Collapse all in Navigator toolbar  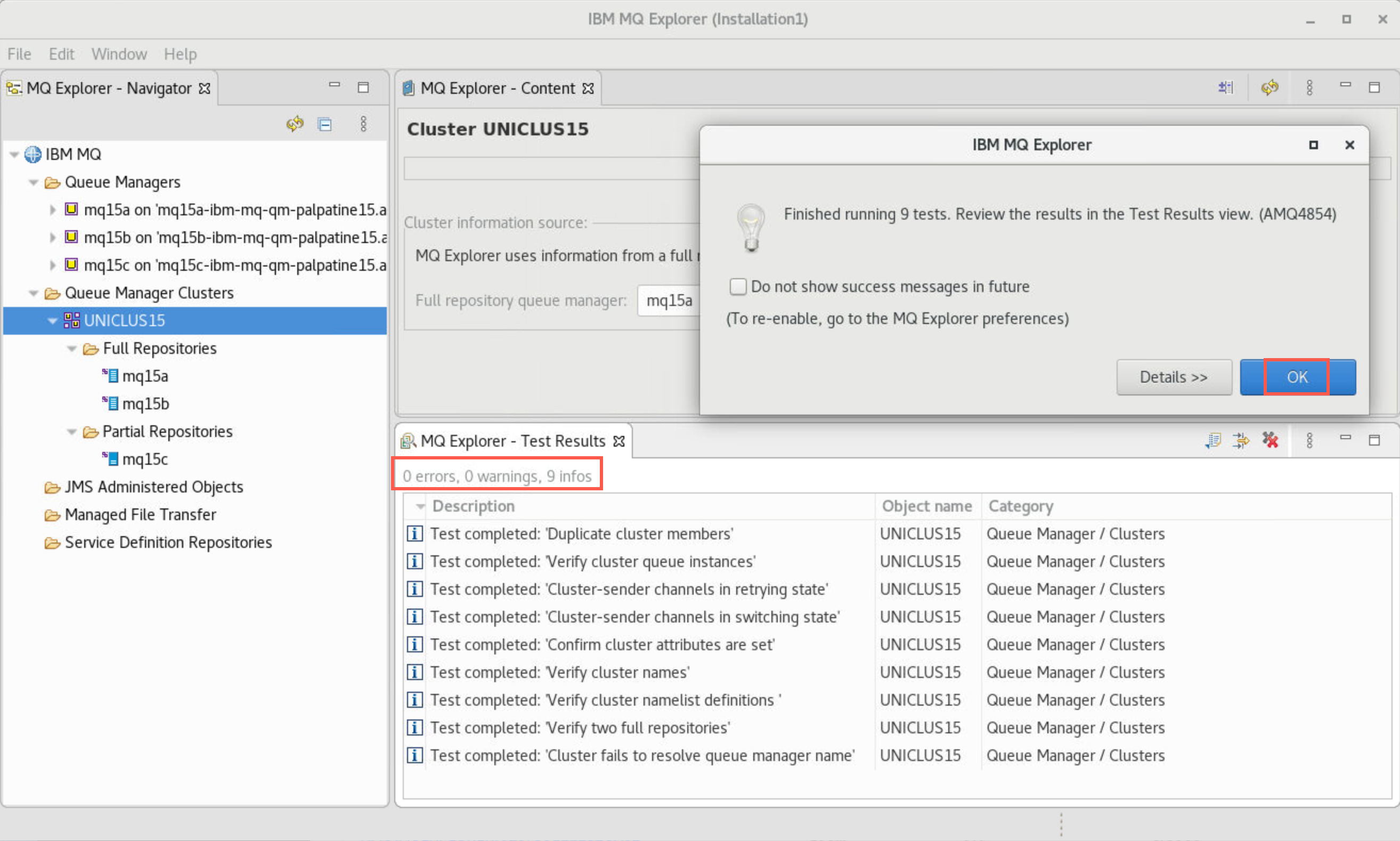tap(325, 124)
